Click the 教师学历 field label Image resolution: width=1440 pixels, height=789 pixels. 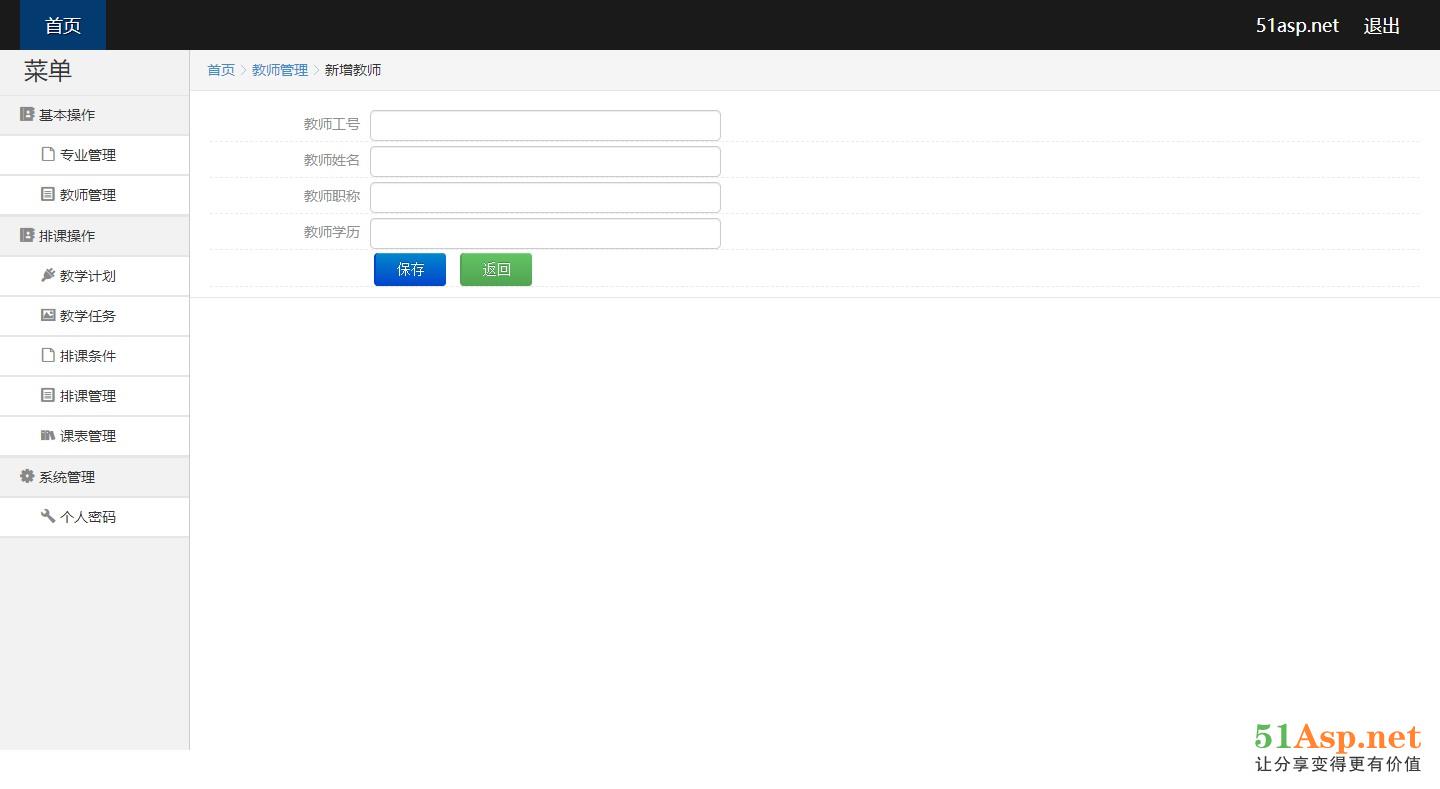[x=332, y=232]
